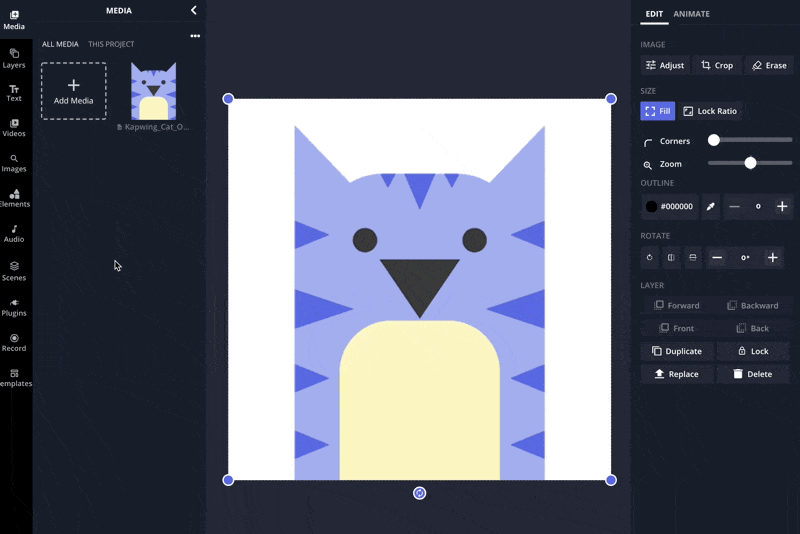Click the black #000000 outline color swatch

tap(652, 206)
